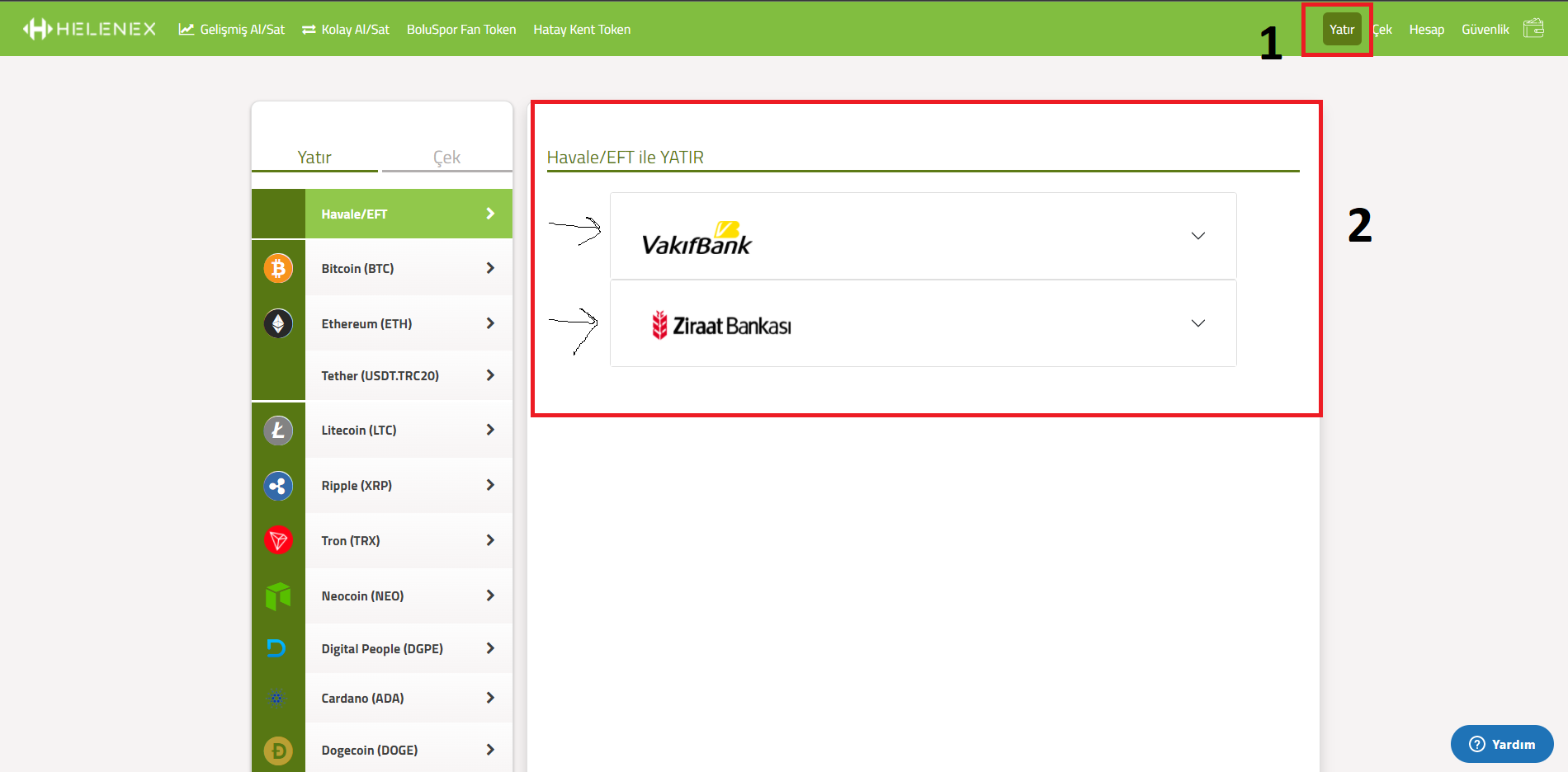Click the Ripple coin icon
The width and height of the screenshot is (1568, 772).
coord(278,485)
